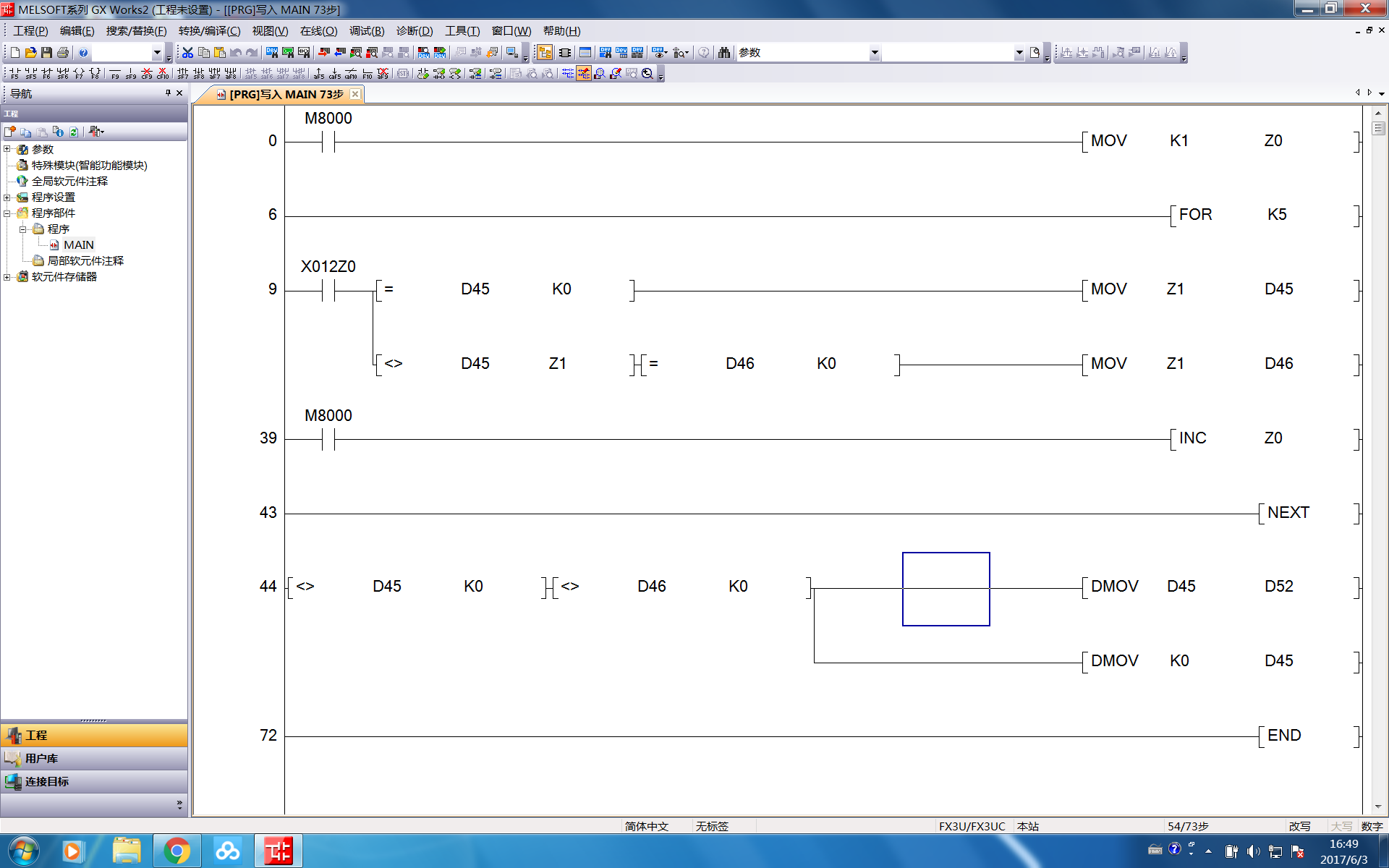Toggle the navigation window display button
Image resolution: width=1389 pixels, height=868 pixels.
[545, 53]
